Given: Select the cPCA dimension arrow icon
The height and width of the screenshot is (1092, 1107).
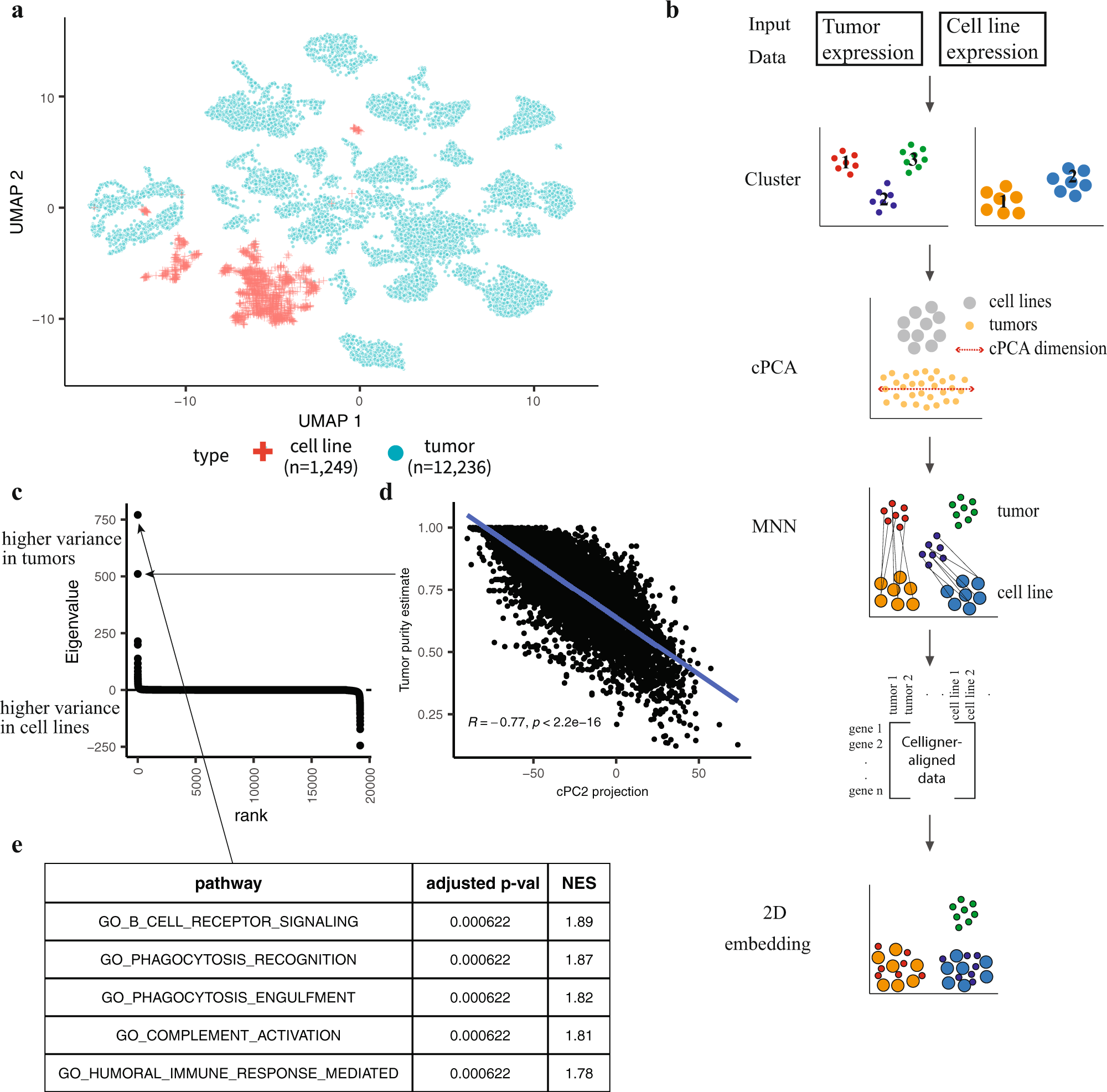Looking at the screenshot, I should pyautogui.click(x=974, y=355).
